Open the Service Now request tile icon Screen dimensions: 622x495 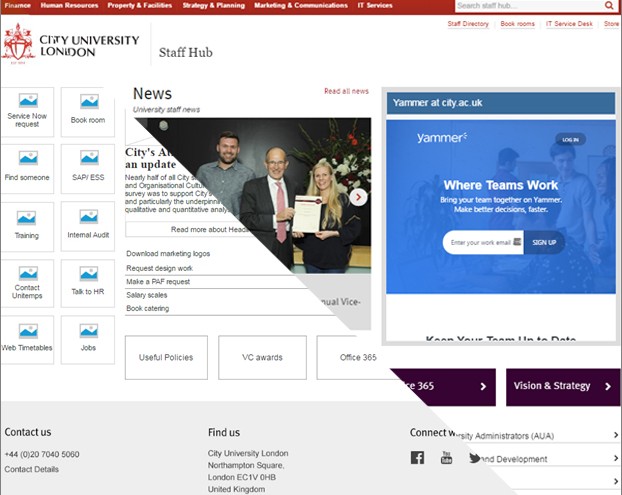[x=28, y=100]
